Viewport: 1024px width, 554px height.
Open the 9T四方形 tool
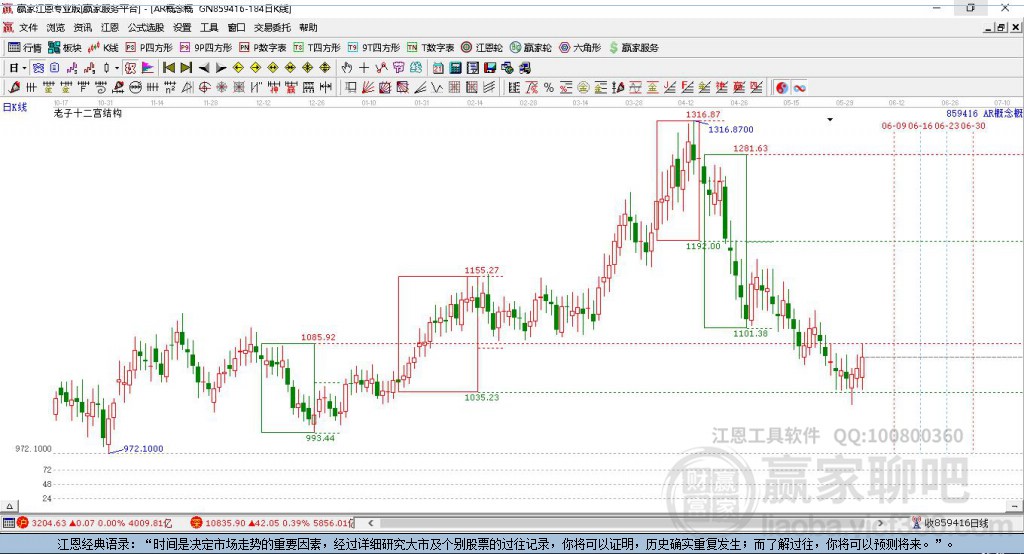(374, 48)
